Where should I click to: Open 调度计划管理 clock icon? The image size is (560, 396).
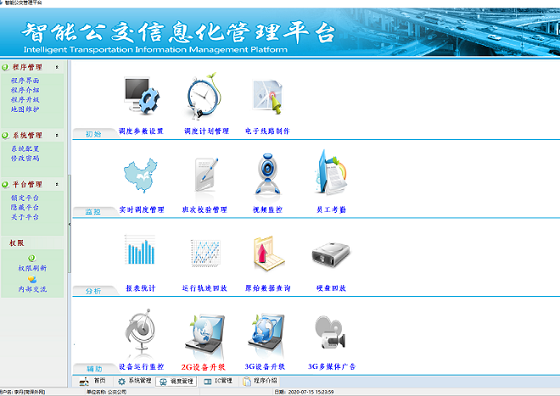click(204, 95)
